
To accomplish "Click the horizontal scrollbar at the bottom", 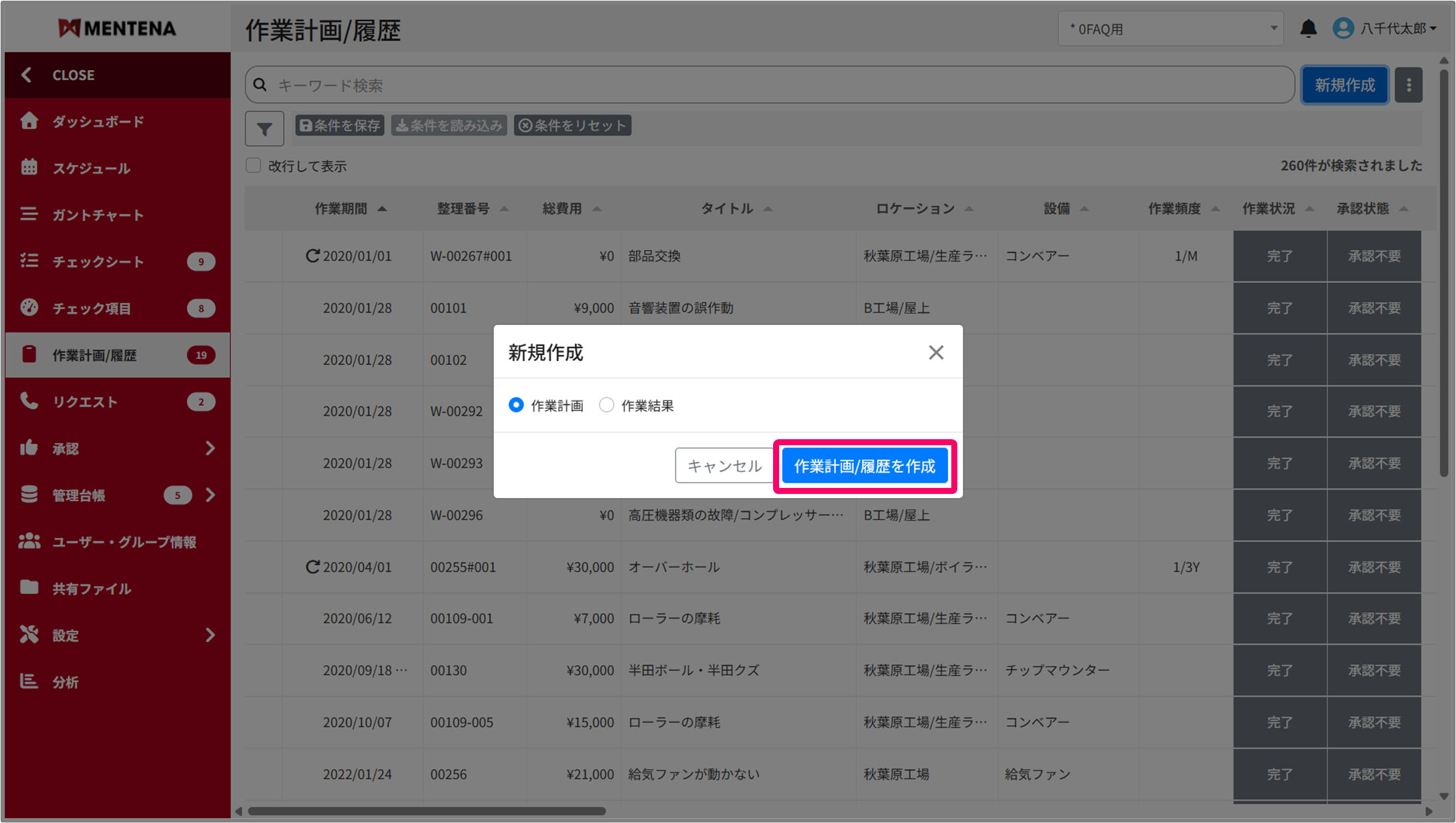I will (x=427, y=812).
